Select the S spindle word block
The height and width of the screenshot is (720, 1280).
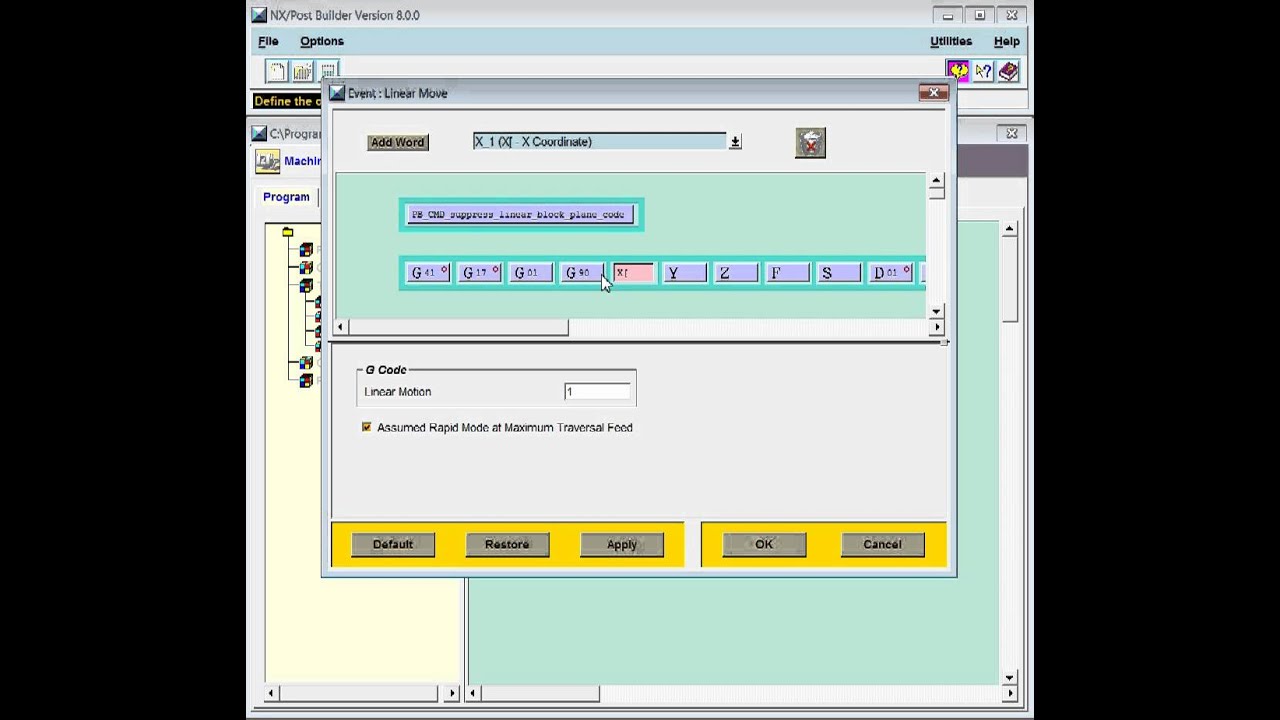(839, 273)
